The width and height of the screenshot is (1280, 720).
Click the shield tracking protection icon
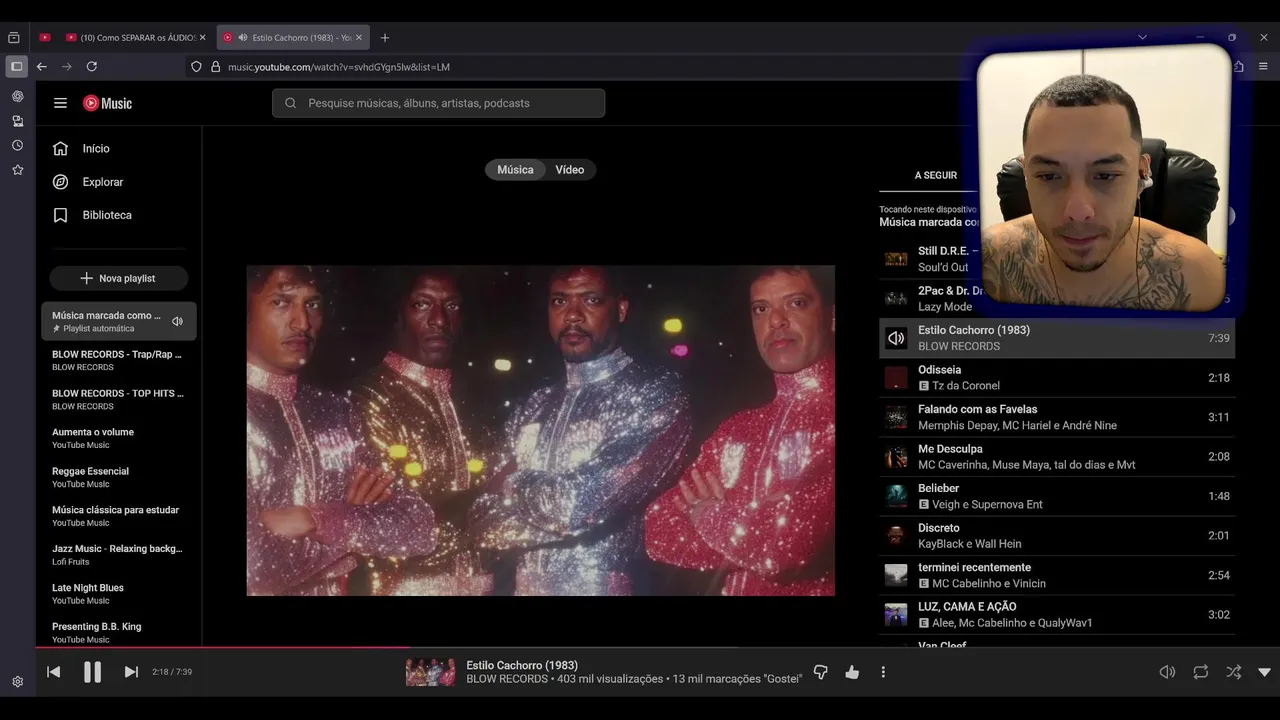click(196, 67)
